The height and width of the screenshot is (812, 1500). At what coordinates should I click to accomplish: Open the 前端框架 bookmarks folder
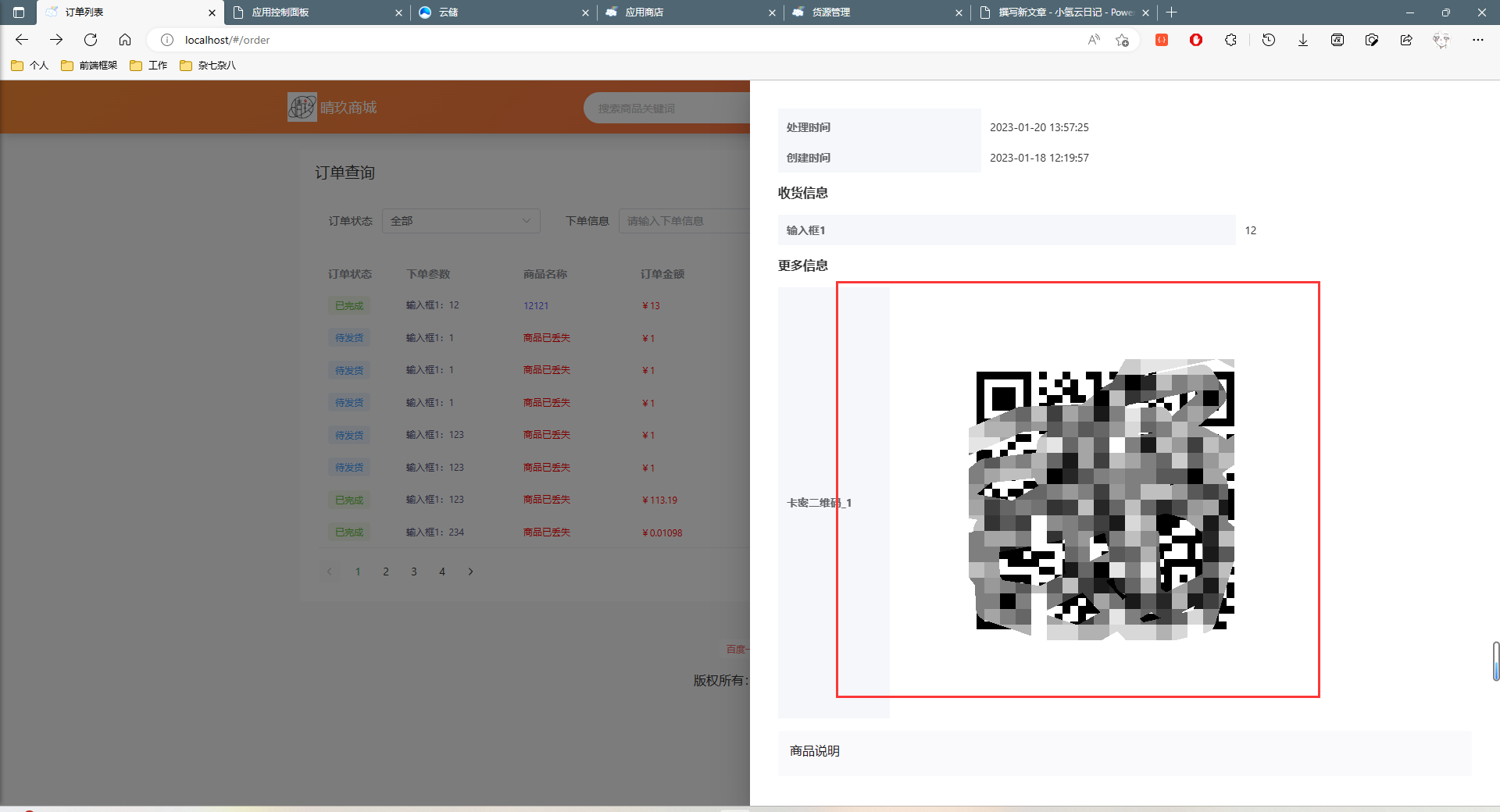[x=89, y=66]
